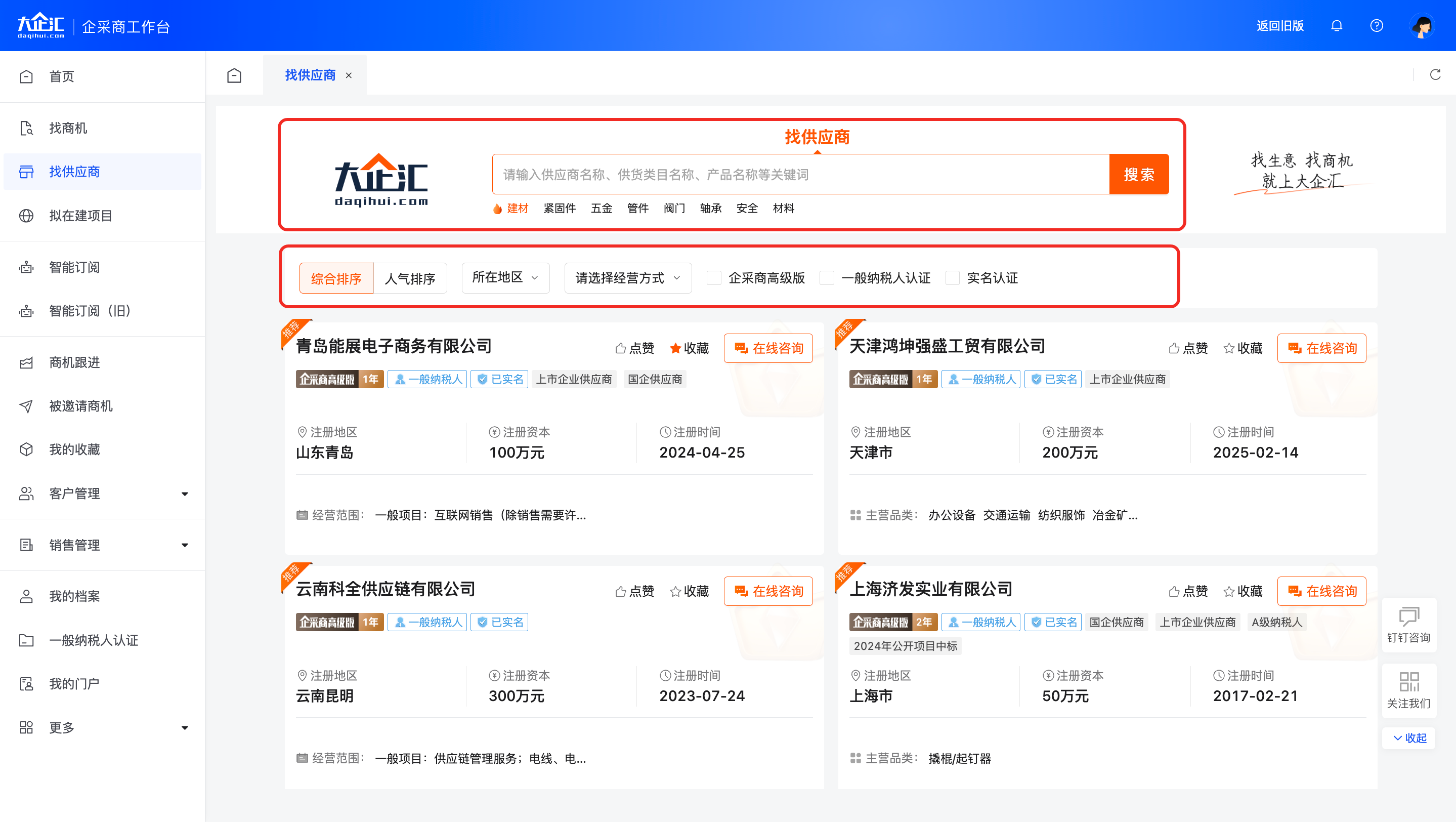Click the supplier search input field
Screen dimensions: 1456x822
click(800, 174)
